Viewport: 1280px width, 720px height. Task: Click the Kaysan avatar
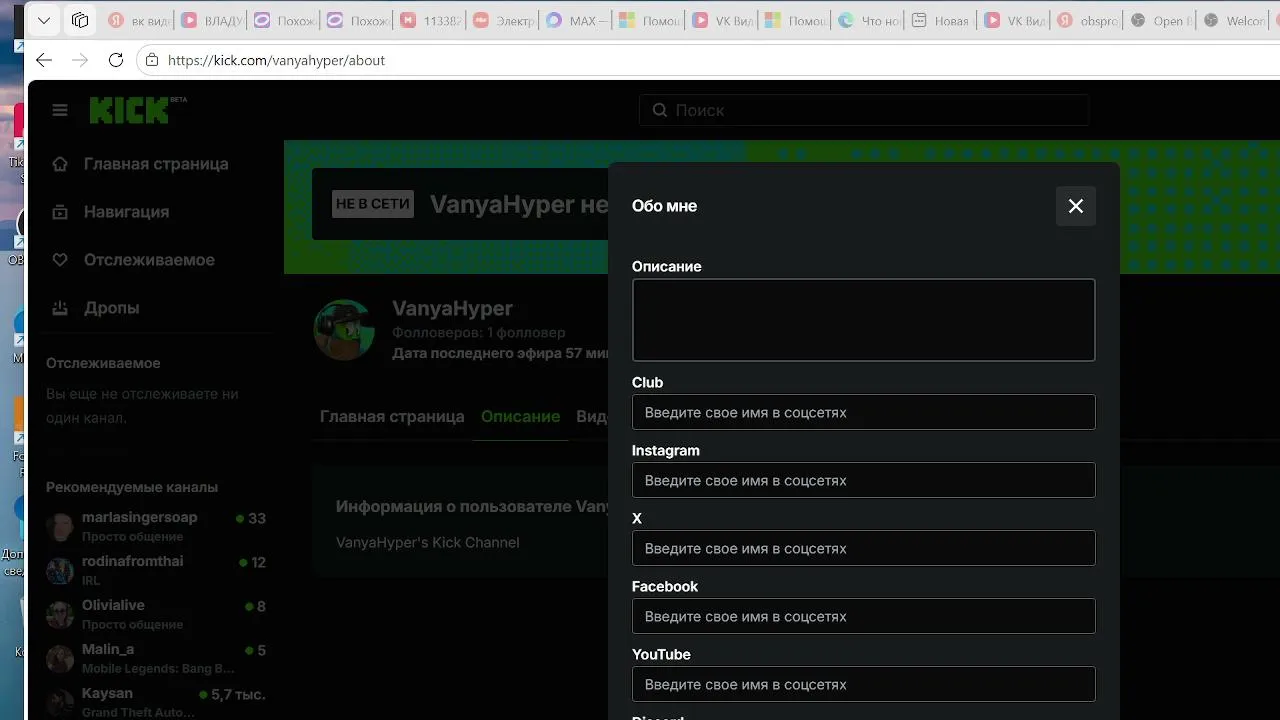click(60, 703)
